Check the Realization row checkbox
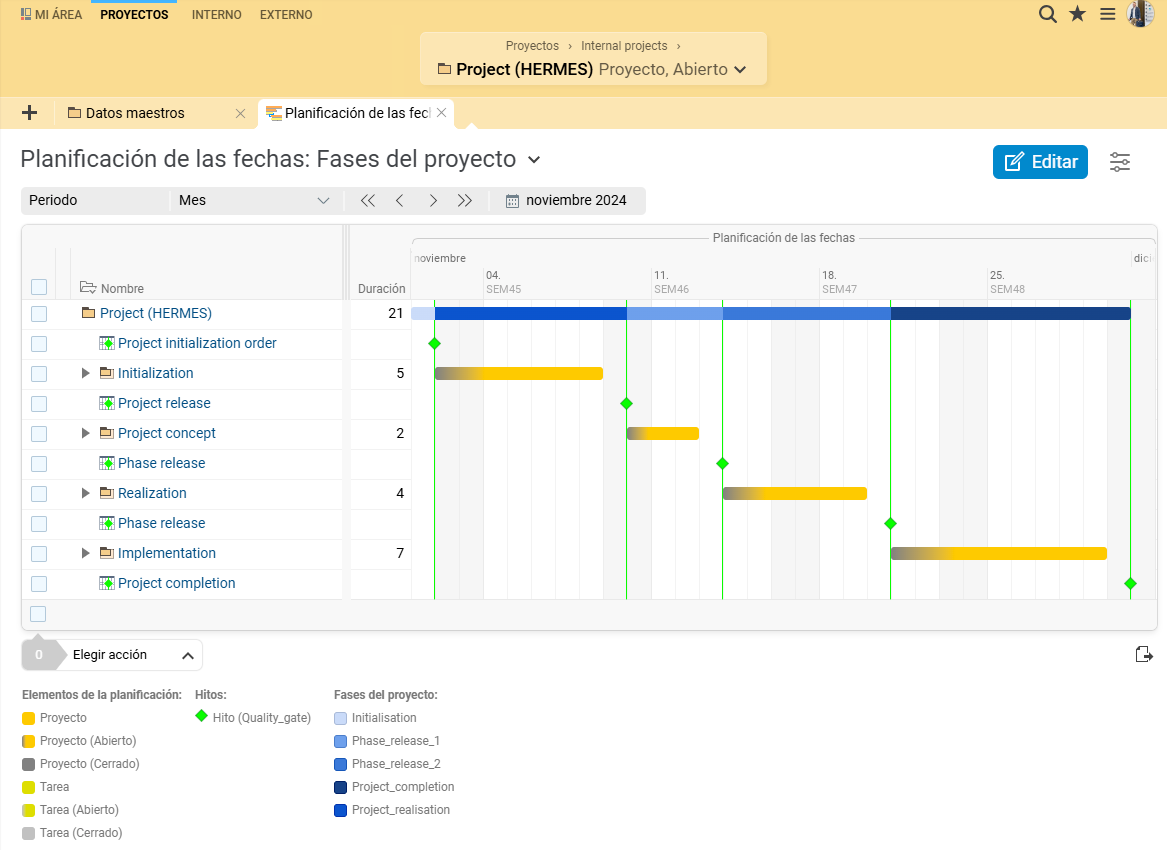Screen dimensions: 1167x850 [x=39, y=493]
